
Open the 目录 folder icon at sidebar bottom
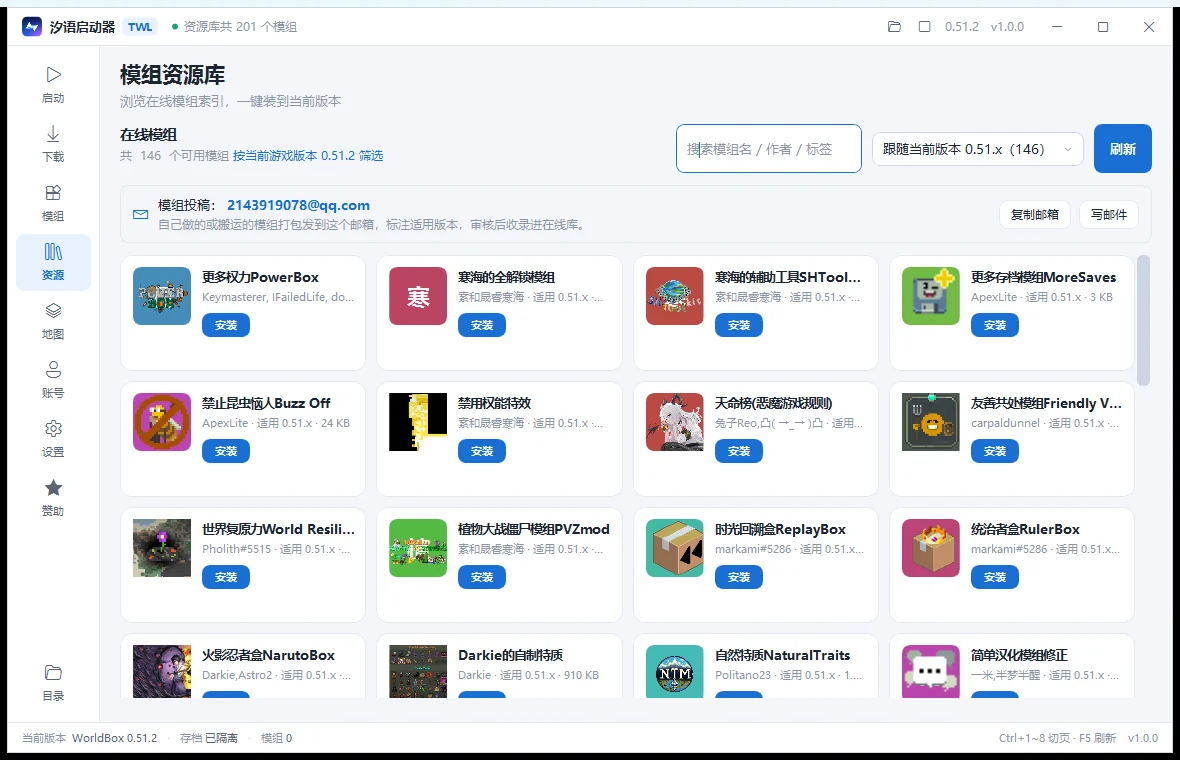(53, 682)
